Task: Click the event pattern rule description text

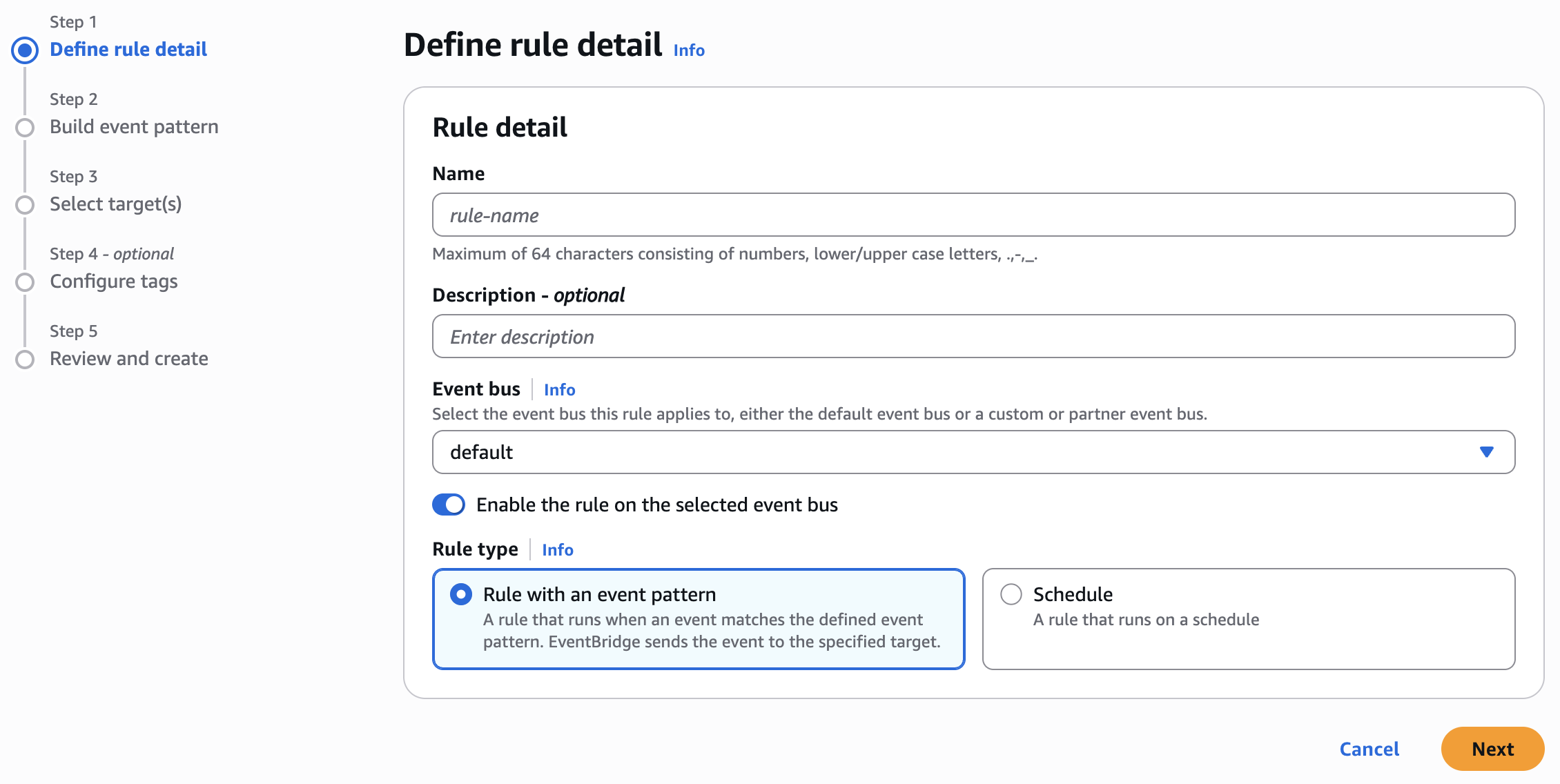Action: 712,631
